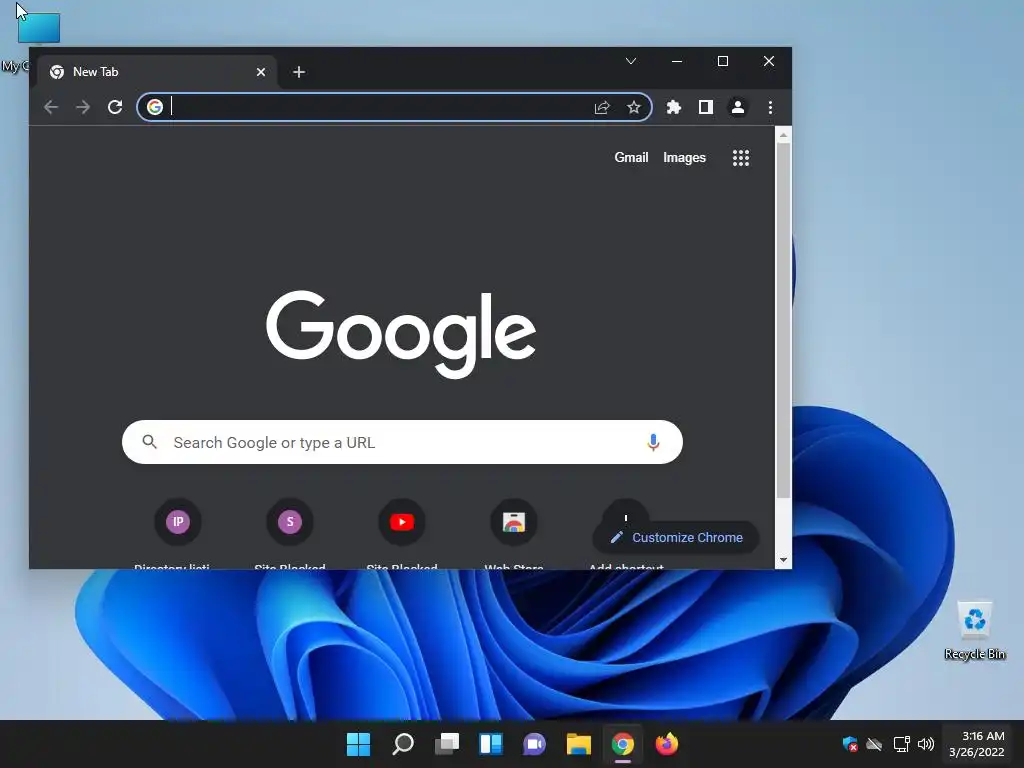Open the volume speaker tray icon
The width and height of the screenshot is (1024, 768).
925,744
